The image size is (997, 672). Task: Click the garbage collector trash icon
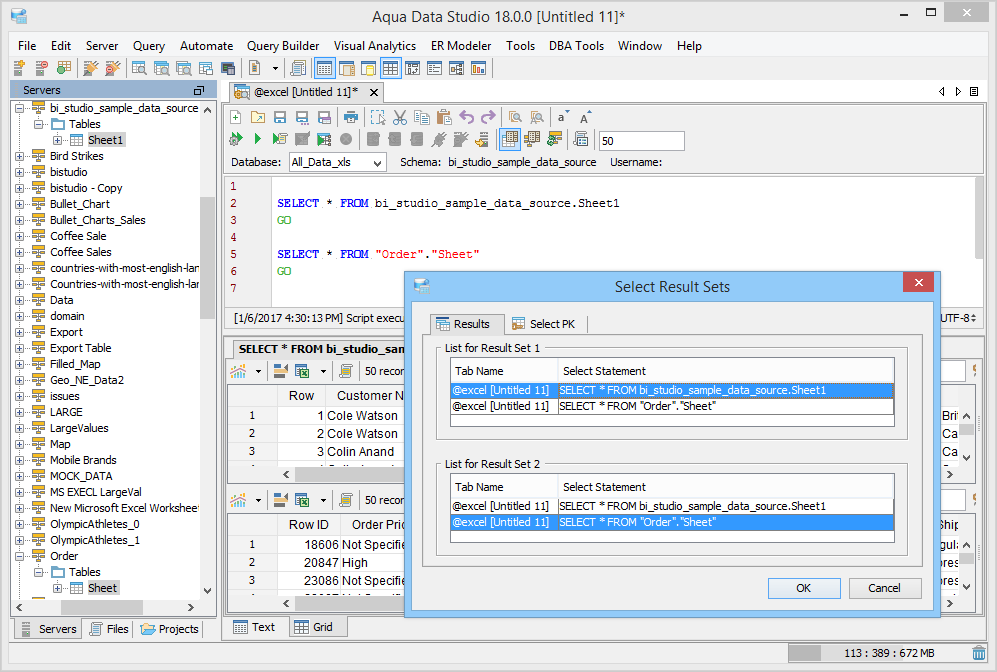[x=979, y=653]
